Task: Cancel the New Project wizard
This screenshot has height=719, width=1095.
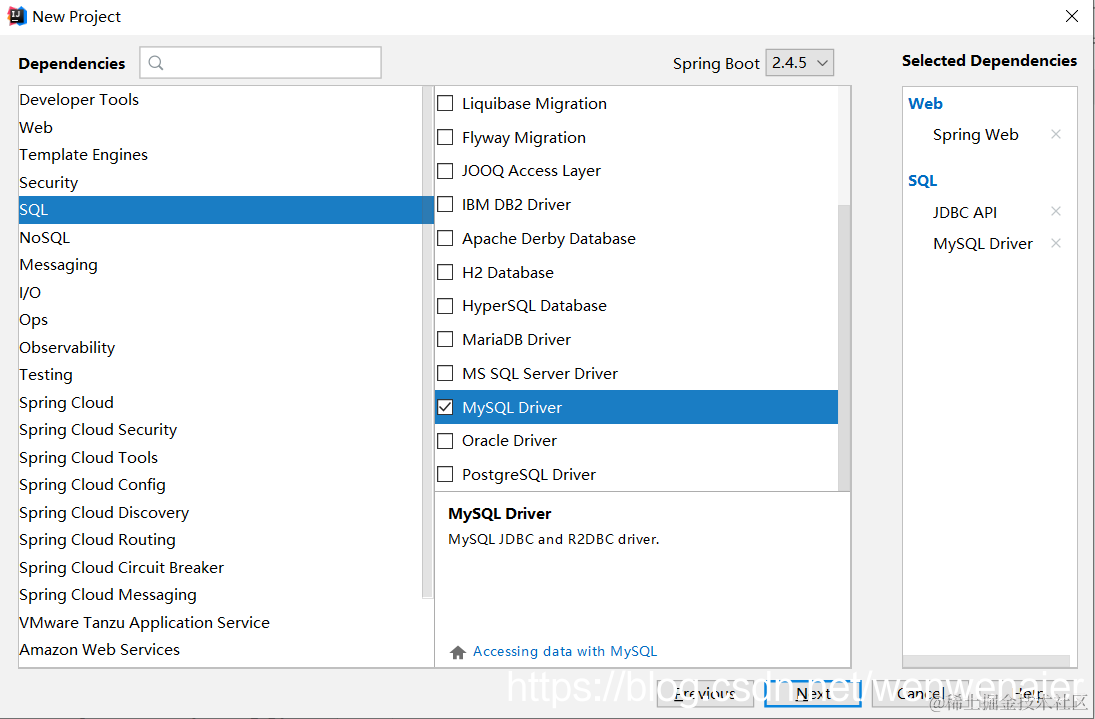Action: coord(920,693)
